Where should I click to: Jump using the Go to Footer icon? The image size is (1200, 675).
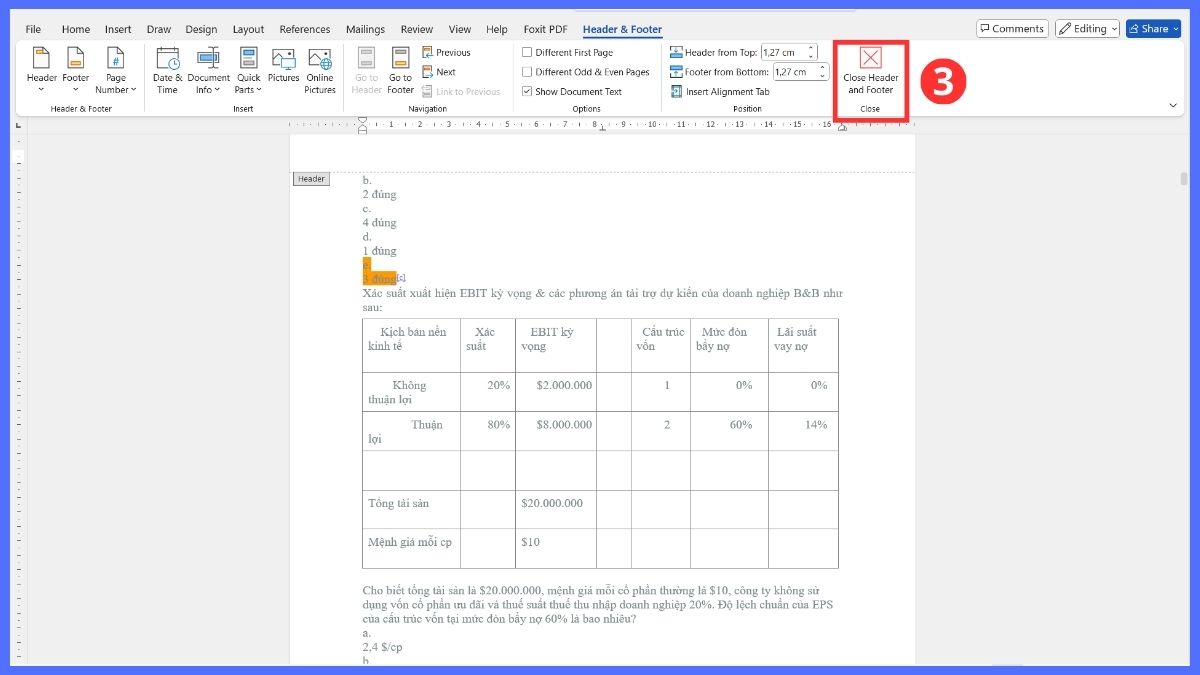[x=400, y=70]
